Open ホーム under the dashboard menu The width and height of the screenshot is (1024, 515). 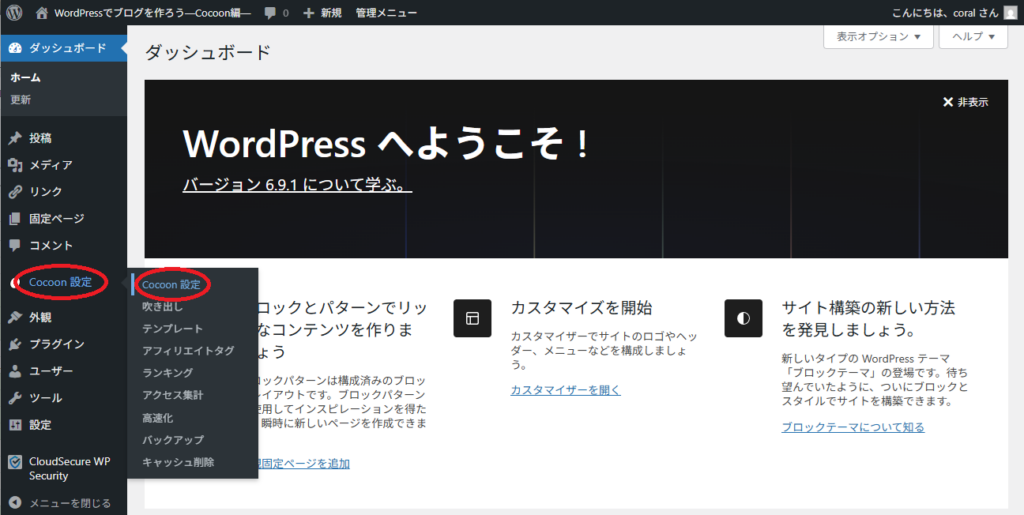26,78
